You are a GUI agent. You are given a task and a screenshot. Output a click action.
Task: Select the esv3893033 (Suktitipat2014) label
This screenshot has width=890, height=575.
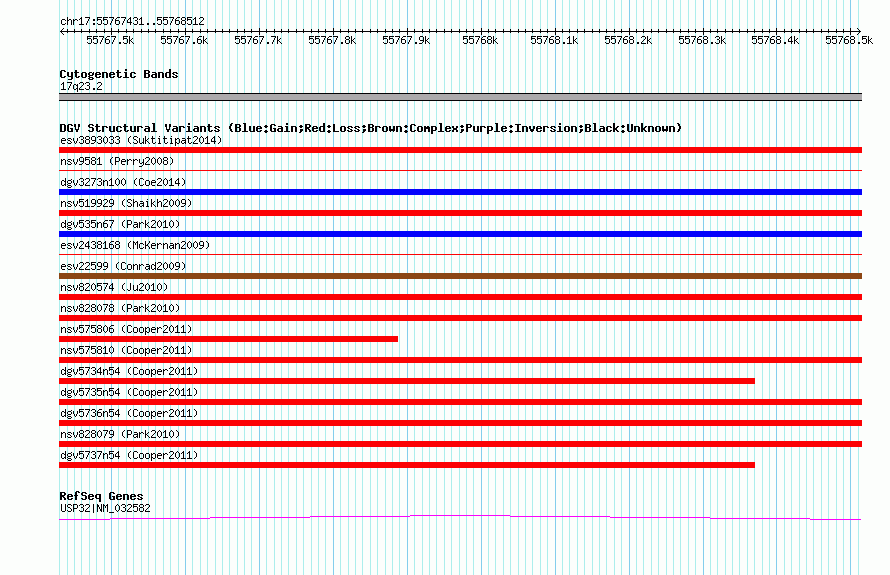(141, 140)
